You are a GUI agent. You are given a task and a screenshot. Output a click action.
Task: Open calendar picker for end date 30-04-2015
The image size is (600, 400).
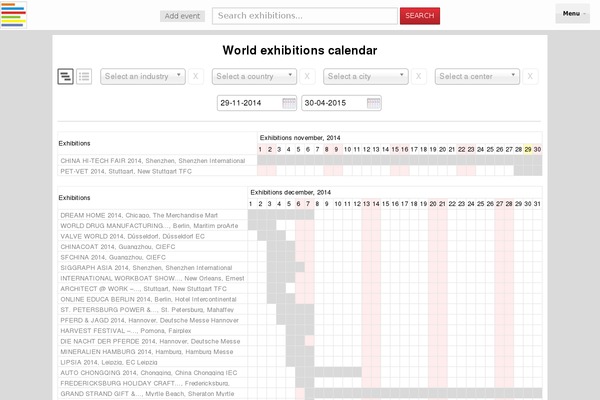pos(373,103)
